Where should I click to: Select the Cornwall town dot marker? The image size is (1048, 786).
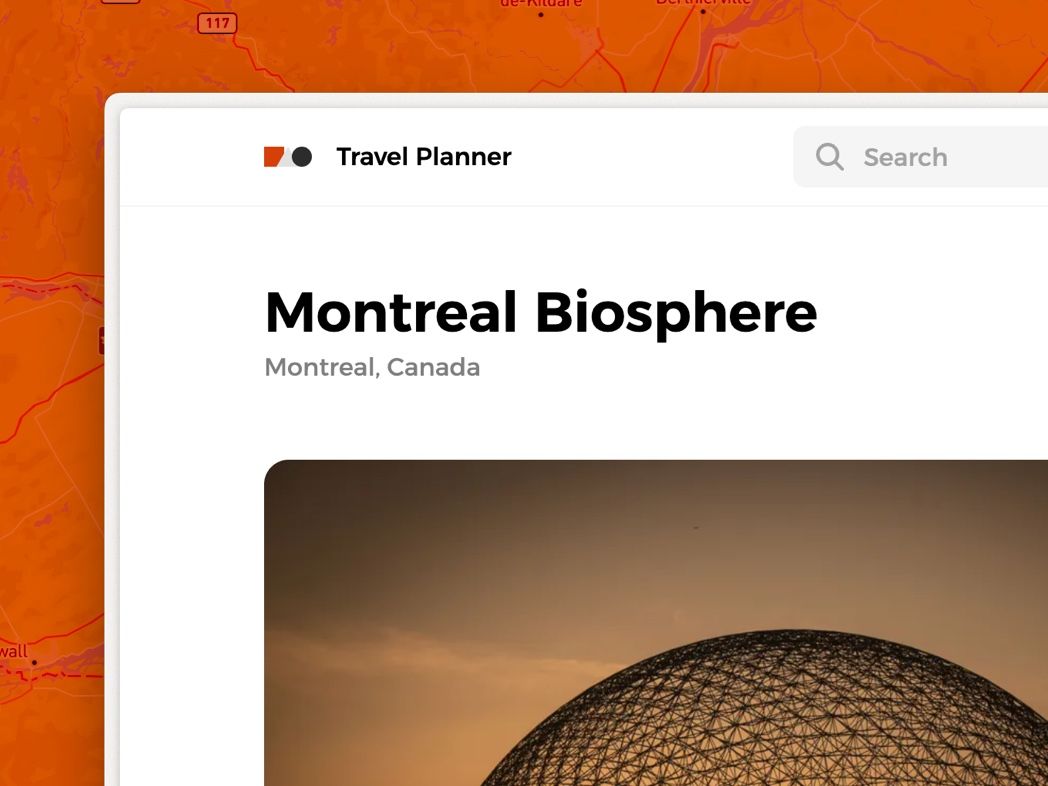(34, 662)
